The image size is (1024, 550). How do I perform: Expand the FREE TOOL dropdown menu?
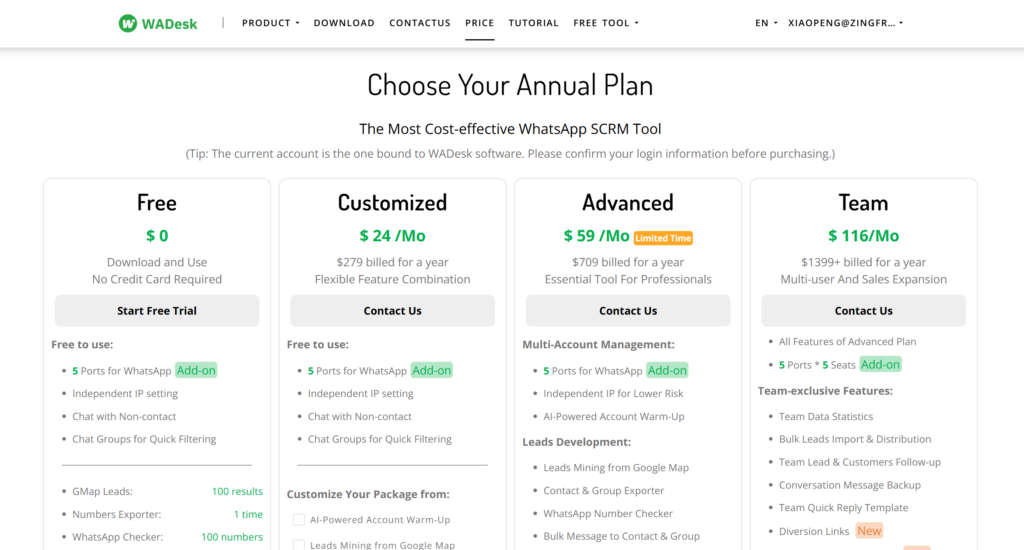pyautogui.click(x=605, y=23)
